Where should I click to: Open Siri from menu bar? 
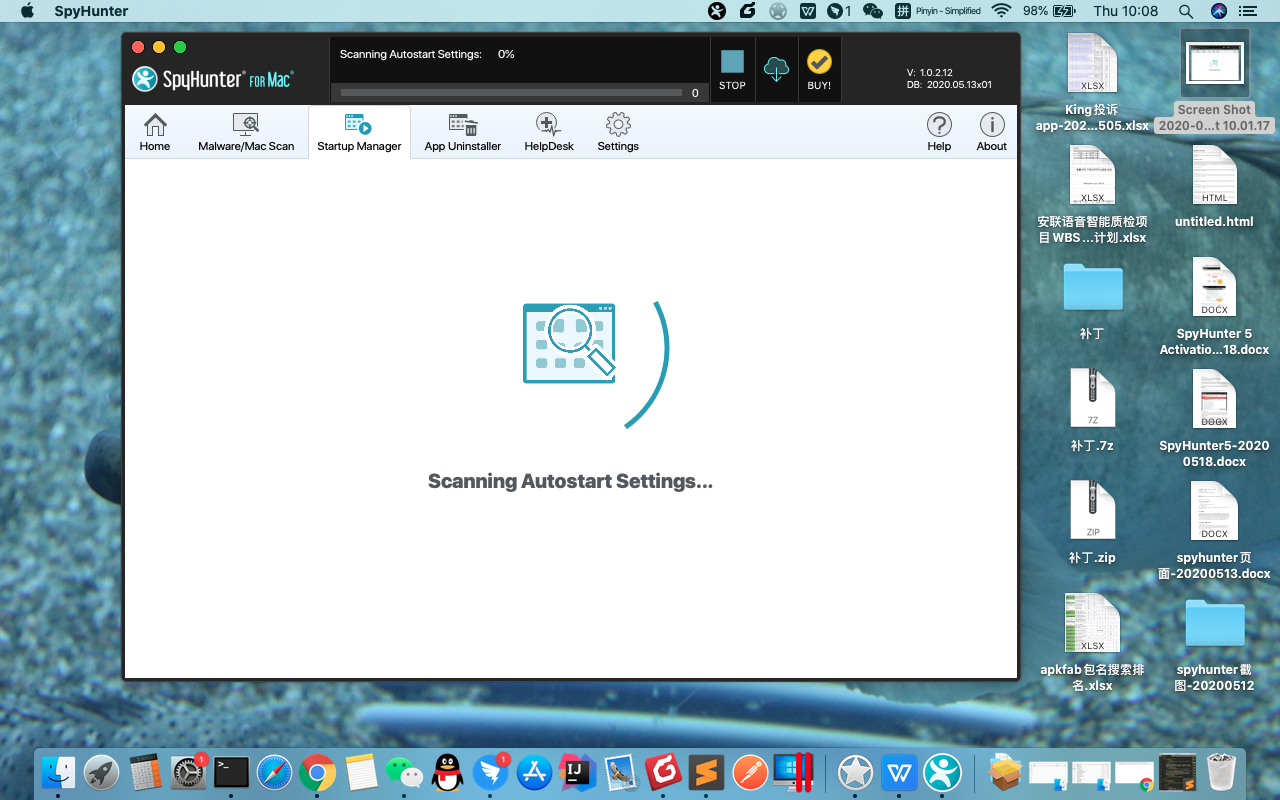click(x=1218, y=11)
